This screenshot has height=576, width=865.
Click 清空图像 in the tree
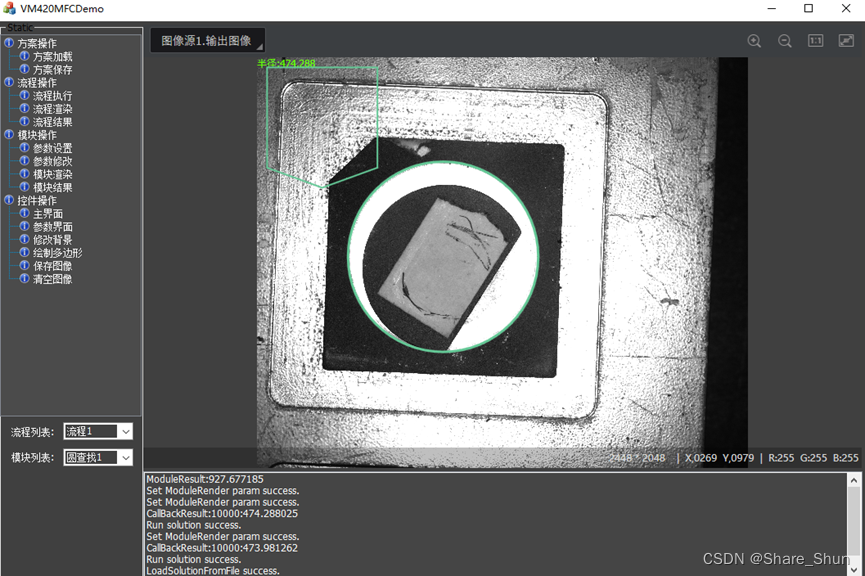pyautogui.click(x=52, y=279)
